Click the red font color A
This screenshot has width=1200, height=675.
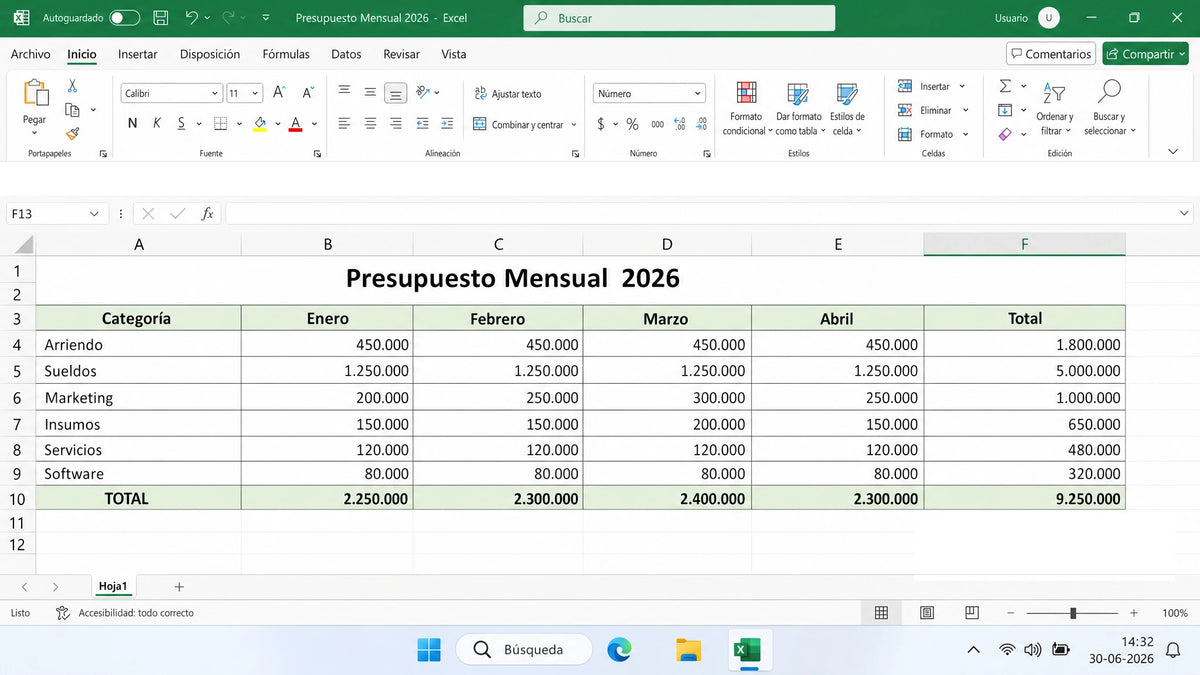point(295,124)
